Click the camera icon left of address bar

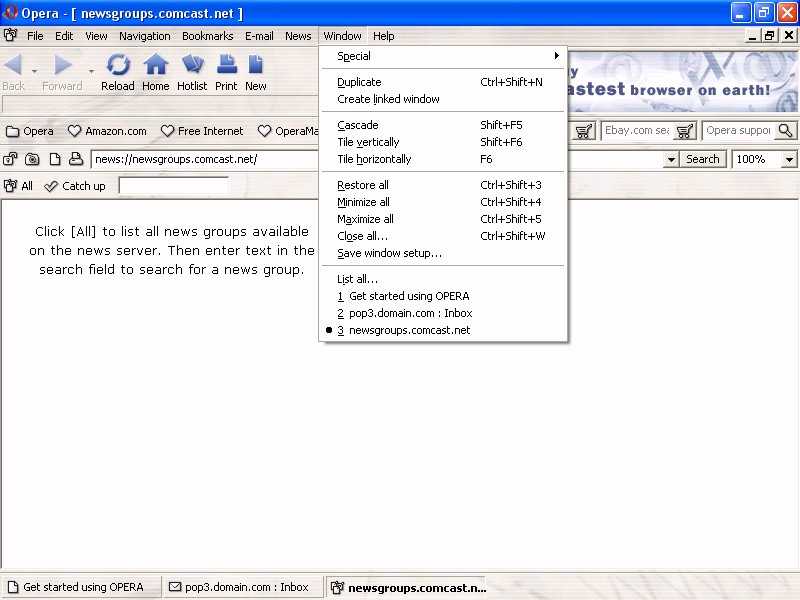[x=32, y=159]
